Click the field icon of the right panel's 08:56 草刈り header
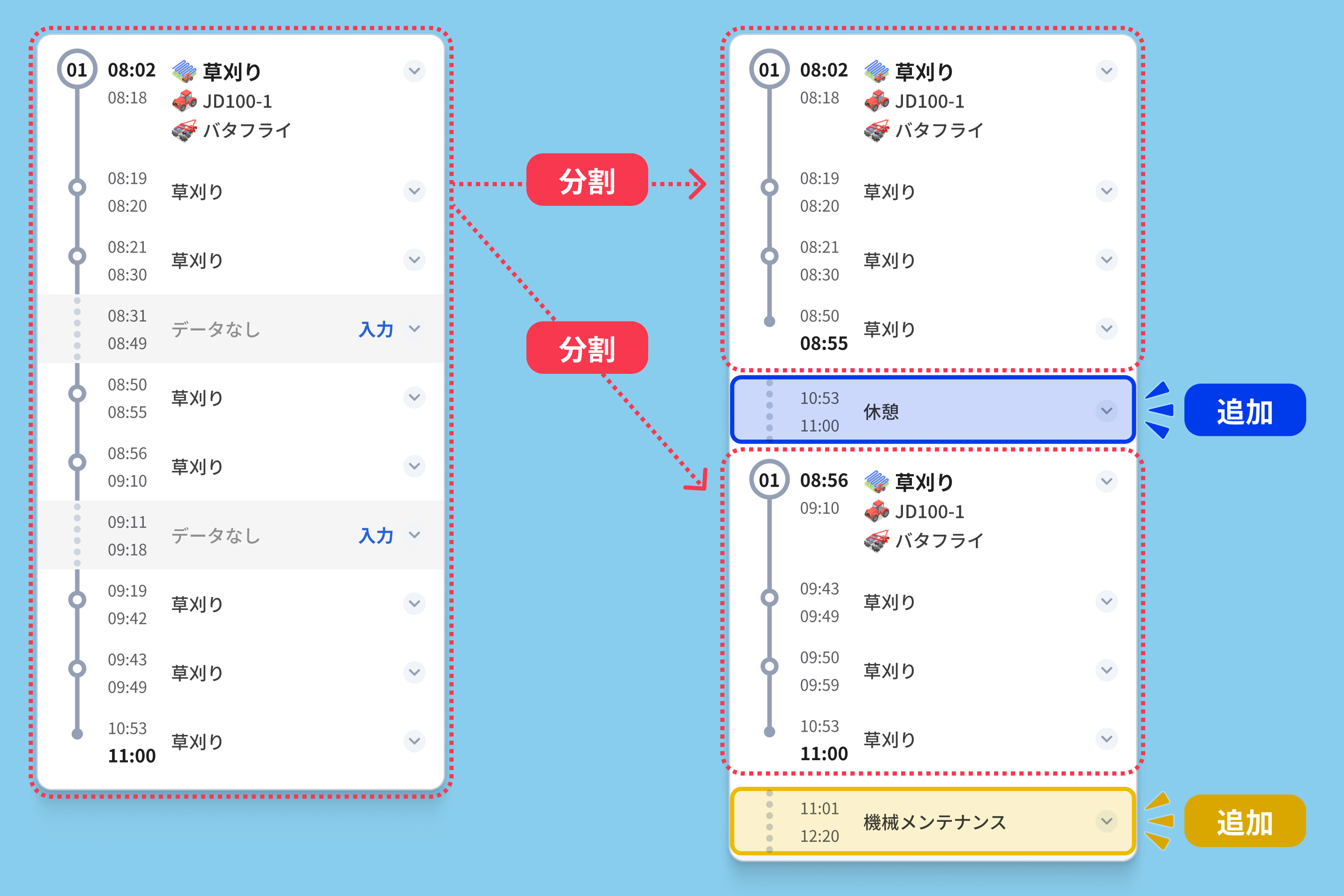Image resolution: width=1344 pixels, height=896 pixels. 876,482
